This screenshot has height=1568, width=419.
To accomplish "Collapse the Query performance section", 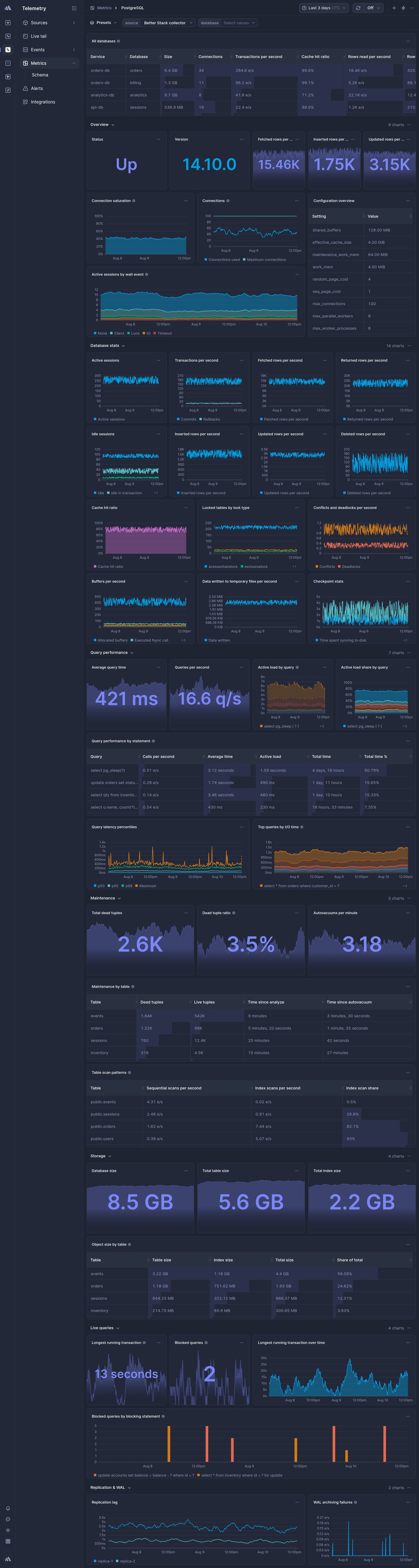I will [x=112, y=653].
